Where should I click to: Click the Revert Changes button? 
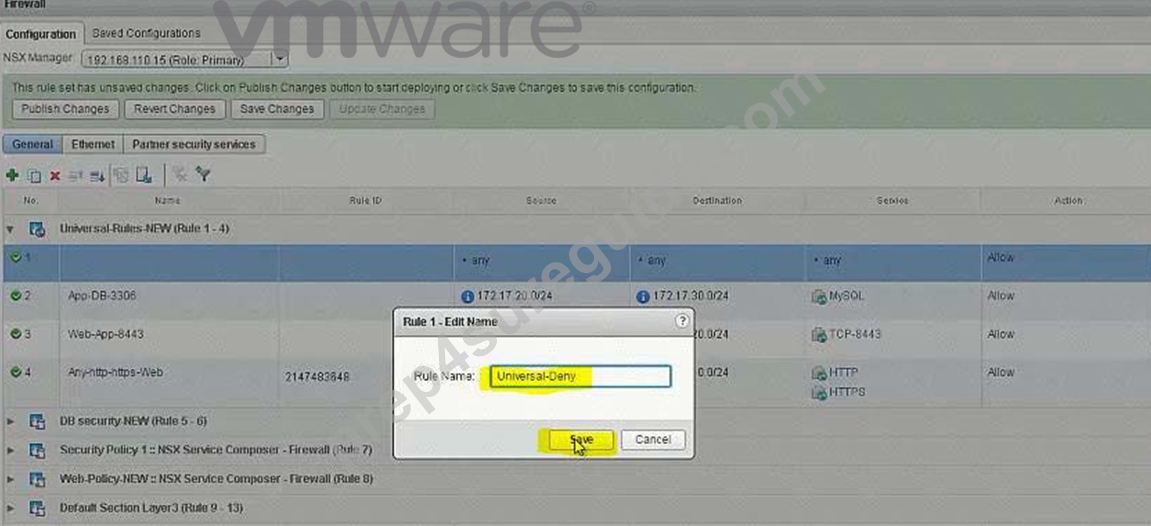[x=174, y=109]
